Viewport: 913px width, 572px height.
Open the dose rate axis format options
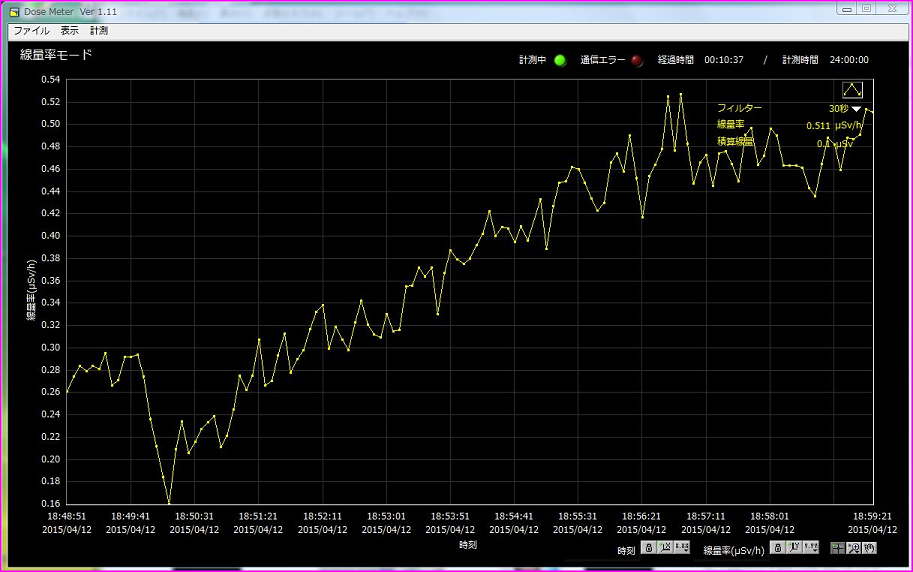(x=810, y=548)
